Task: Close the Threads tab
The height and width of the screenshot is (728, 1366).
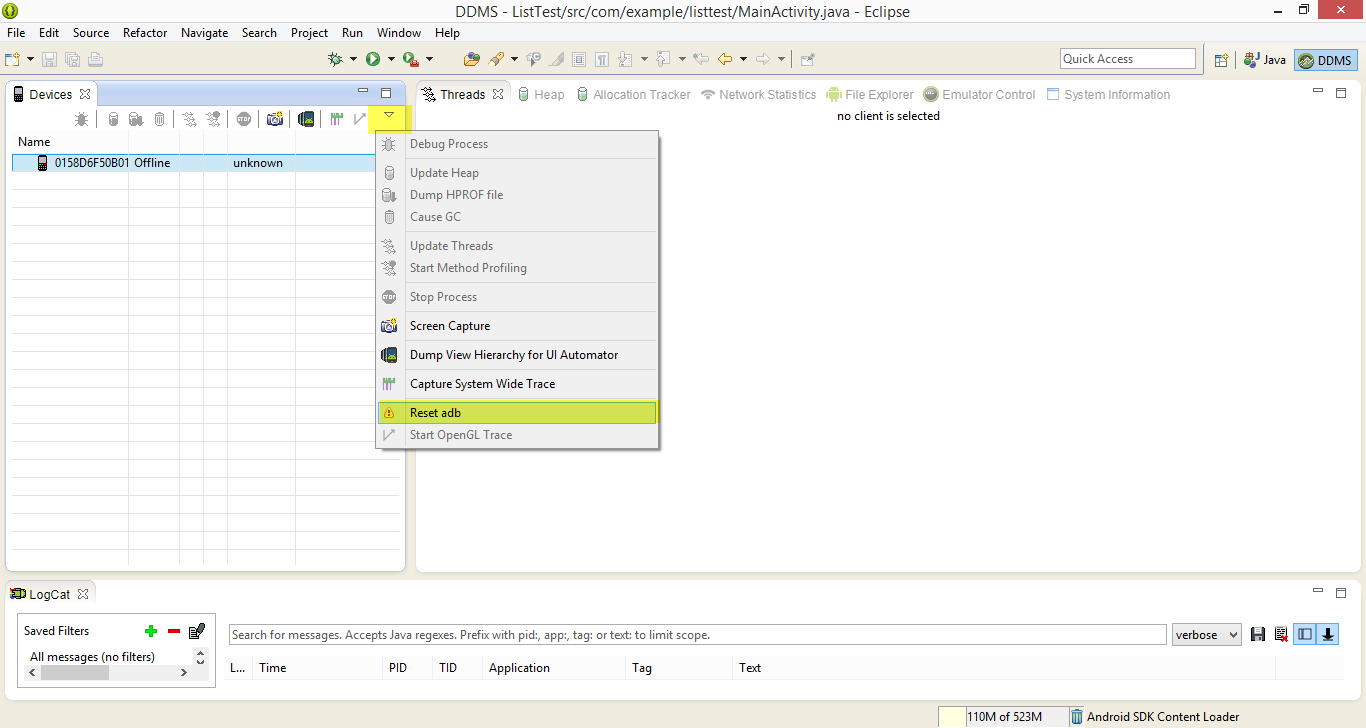Action: pyautogui.click(x=498, y=94)
